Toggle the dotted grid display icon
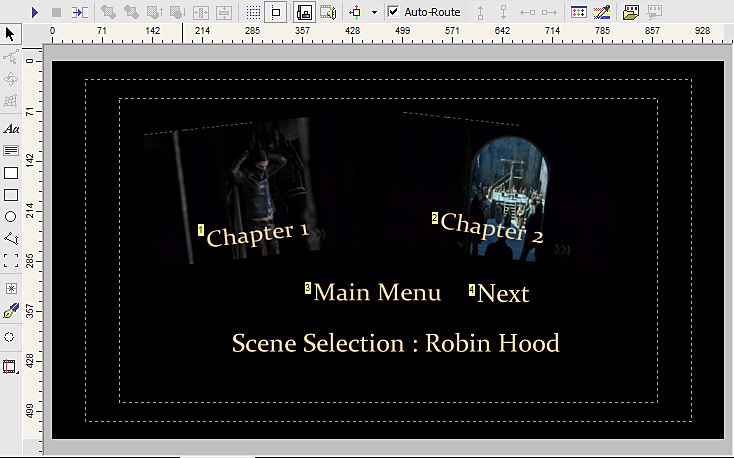Viewport: 734px width, 458px height. 253,12
